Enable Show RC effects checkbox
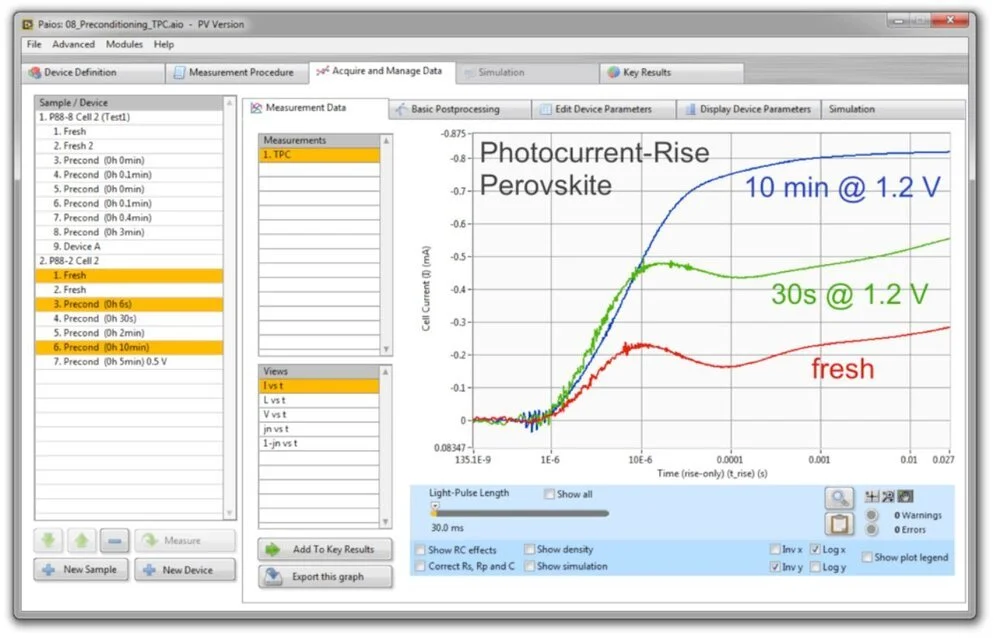The height and width of the screenshot is (638, 1000). pyautogui.click(x=420, y=550)
